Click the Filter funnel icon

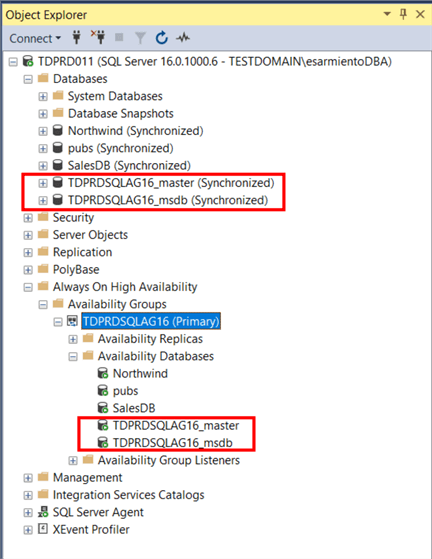click(x=140, y=38)
